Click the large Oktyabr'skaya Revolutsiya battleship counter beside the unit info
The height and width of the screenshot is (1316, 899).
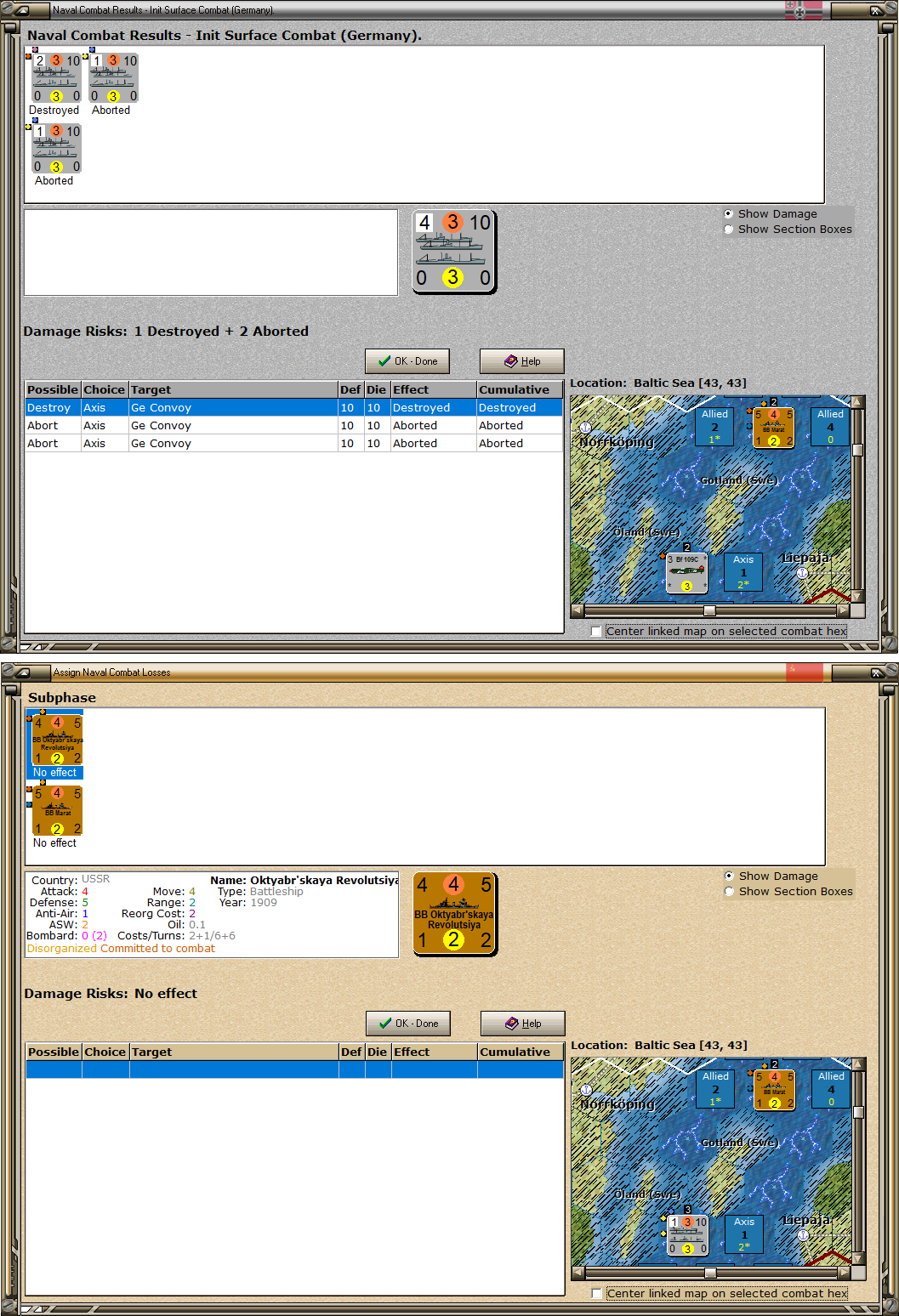coord(454,915)
